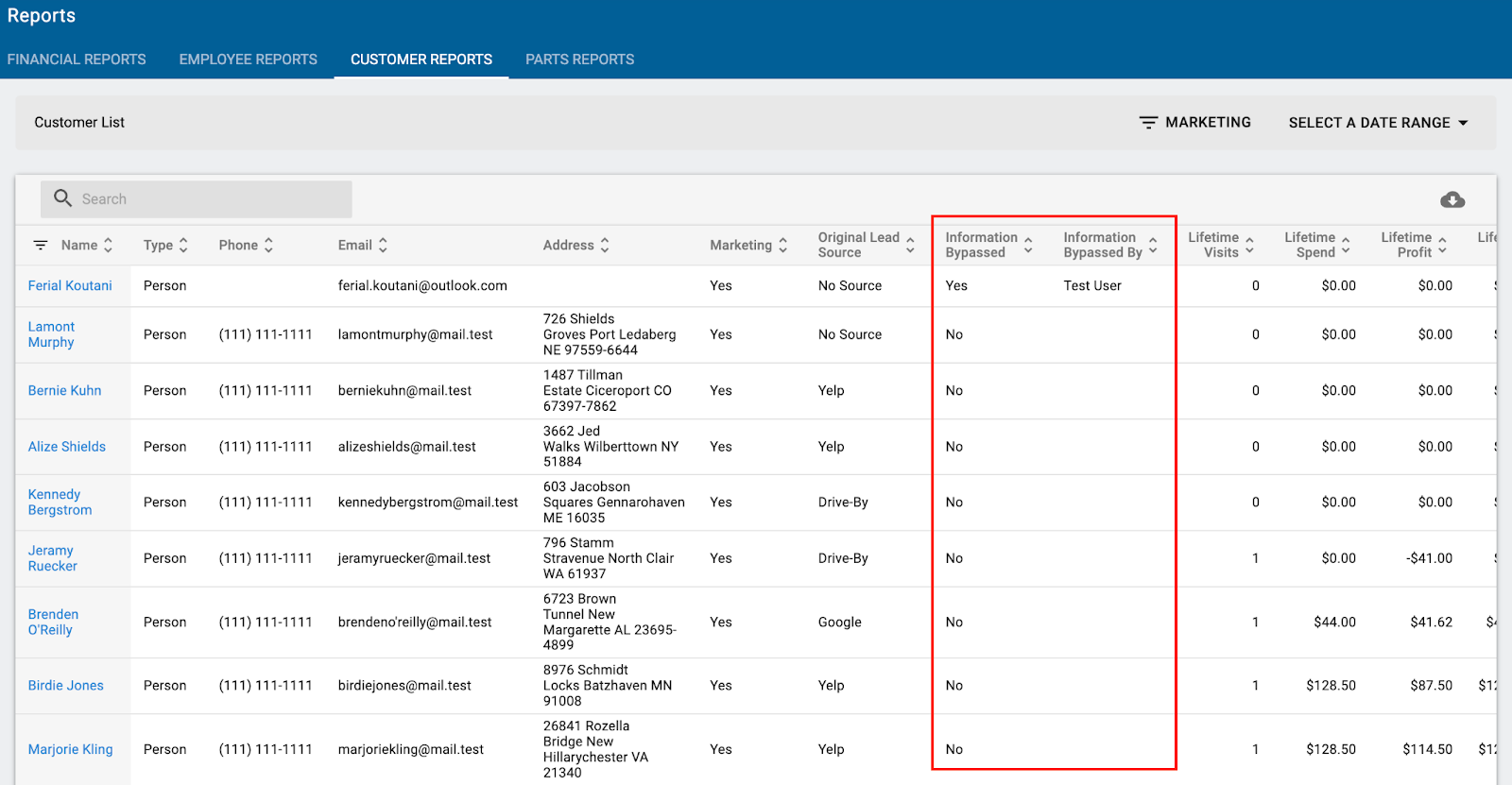Click Yes in Ferial Koutani's Information Bypassed

(956, 285)
